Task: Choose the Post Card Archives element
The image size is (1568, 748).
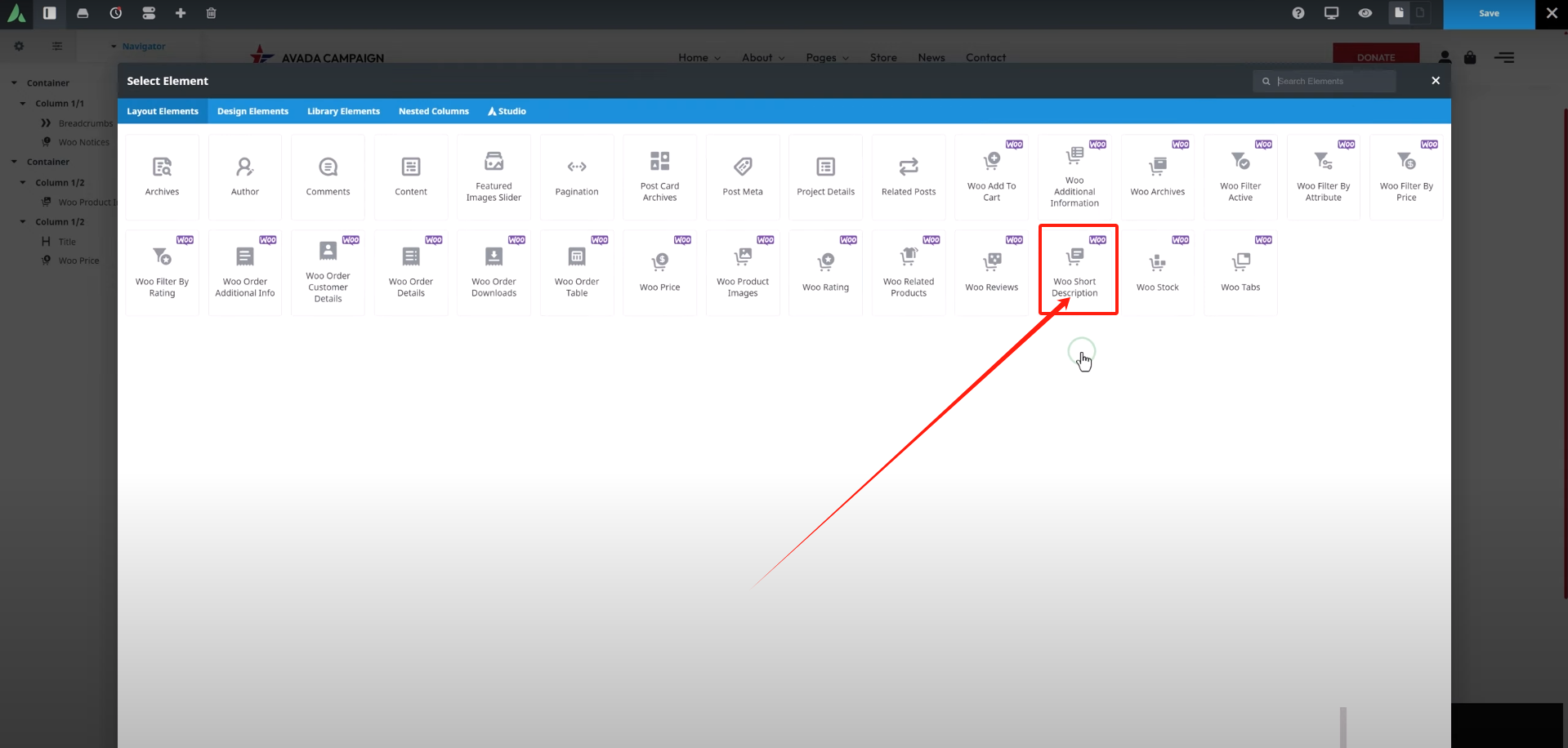Action: click(x=659, y=176)
